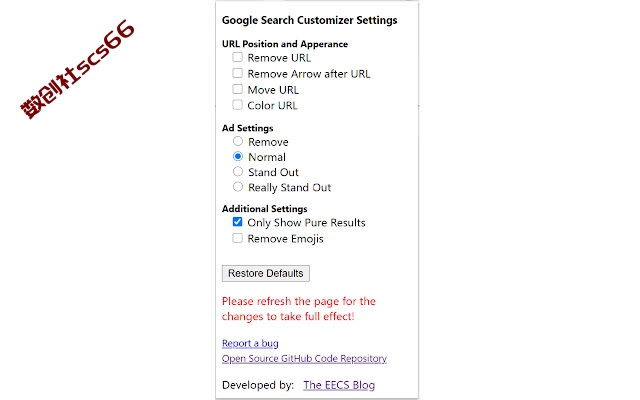Pick the Really Stand Out radio button

238,187
